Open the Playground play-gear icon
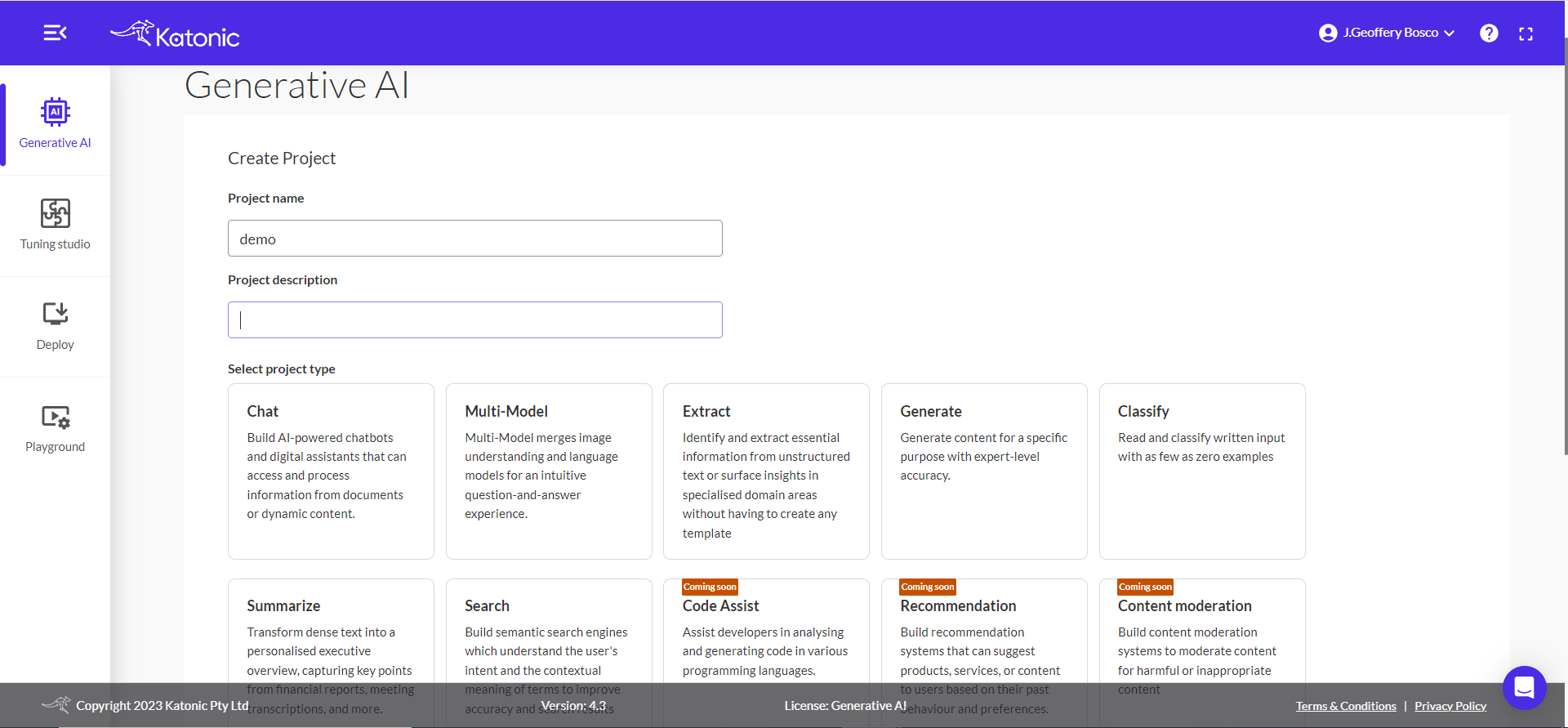1568x728 pixels. tap(56, 417)
